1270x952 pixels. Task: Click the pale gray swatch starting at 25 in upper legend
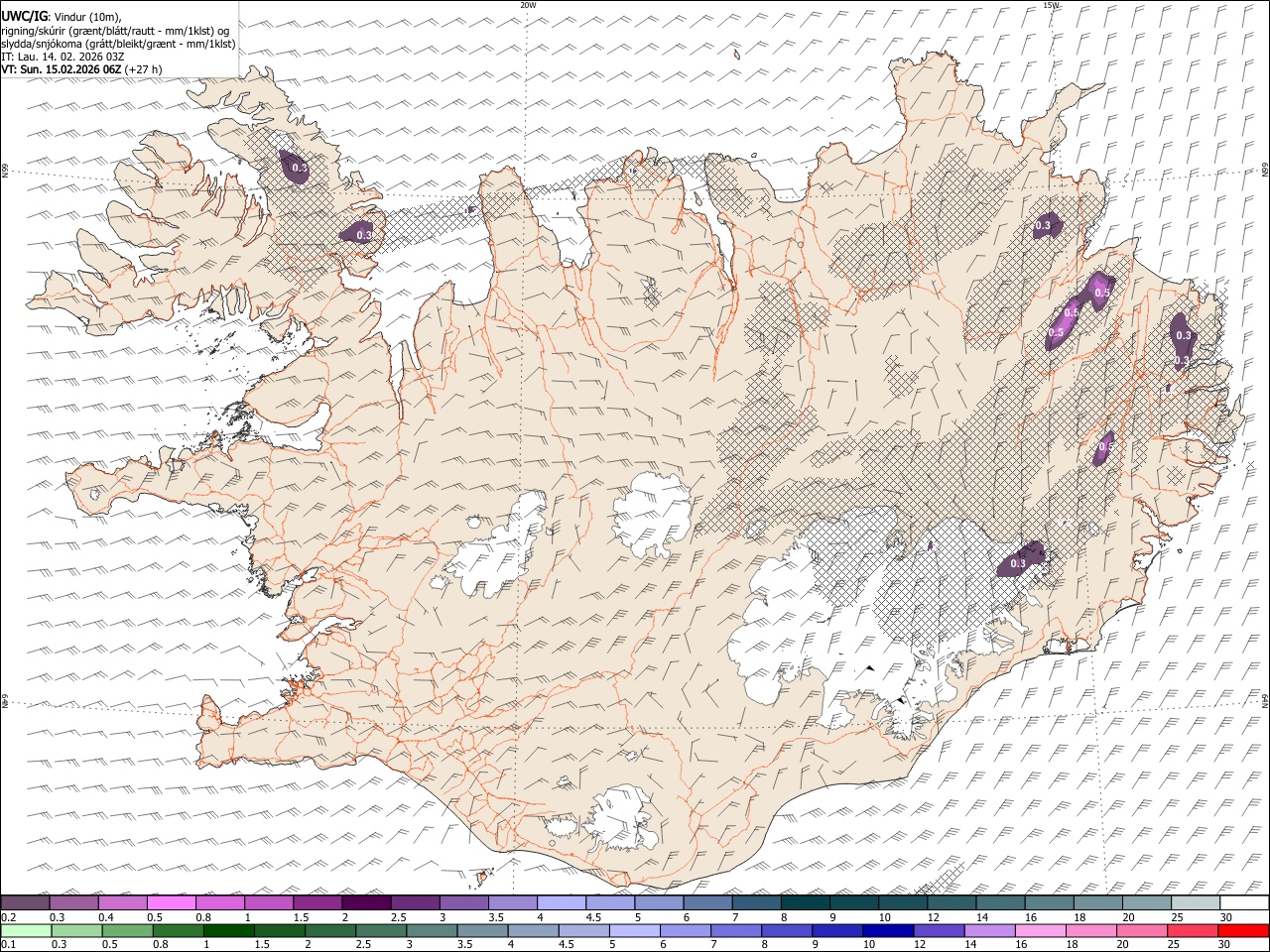(1195, 903)
